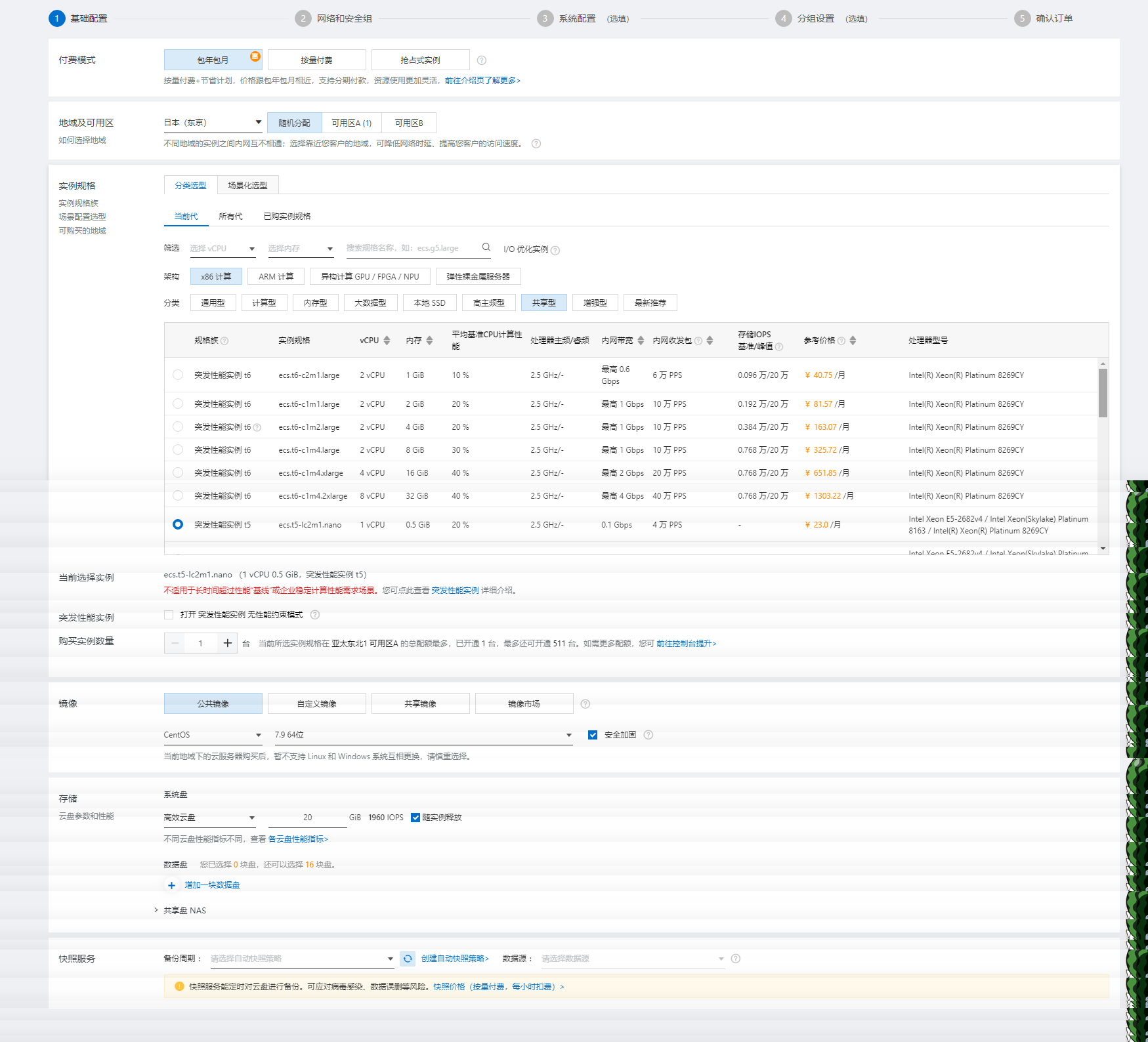Click help icon on ecs.t6-c1m2.large row
Image resolution: width=1148 pixels, height=1042 pixels.
pos(257,428)
